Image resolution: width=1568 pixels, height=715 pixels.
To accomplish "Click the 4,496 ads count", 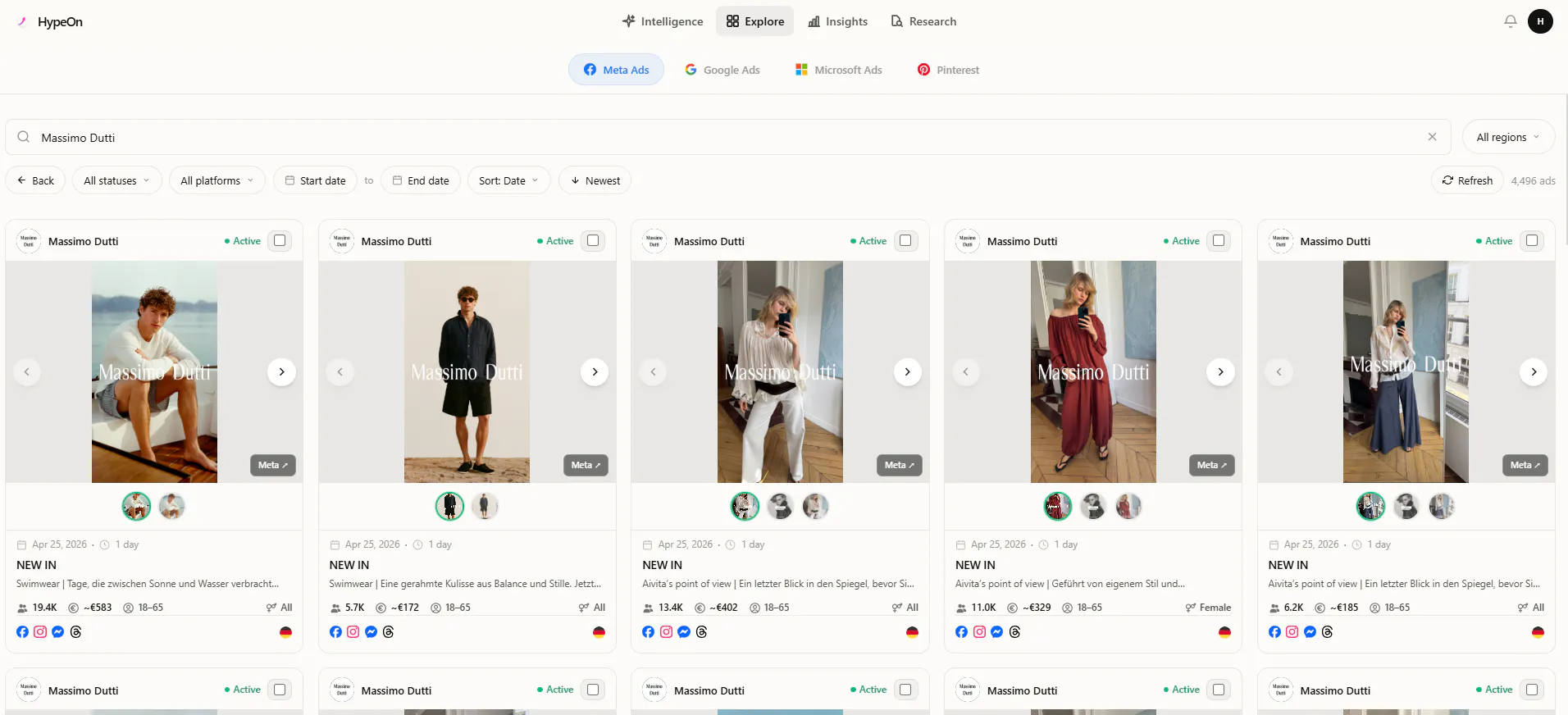I will (x=1533, y=181).
